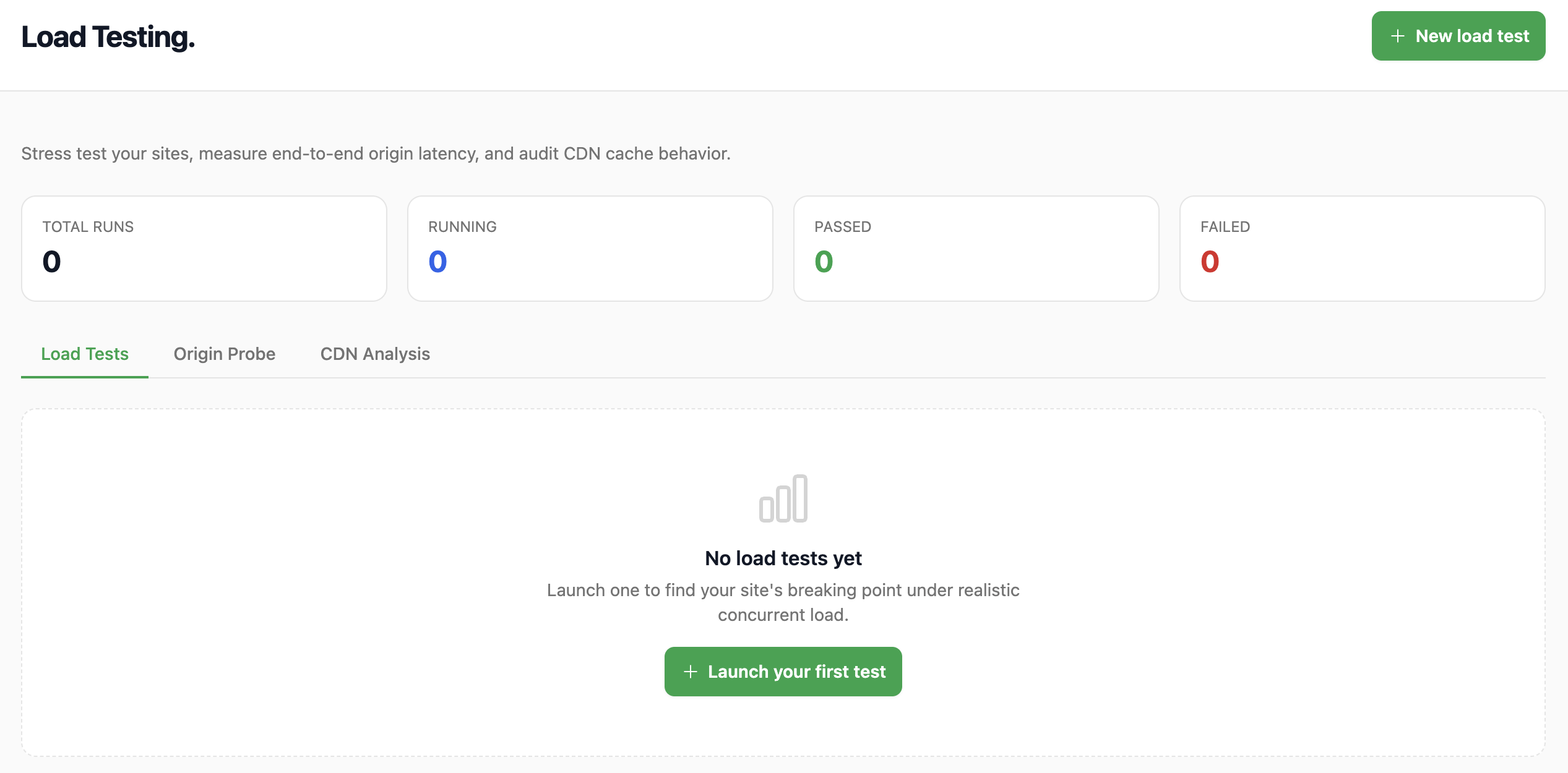
Task: Click the 'Stress test your sites' description
Action: coord(376,153)
